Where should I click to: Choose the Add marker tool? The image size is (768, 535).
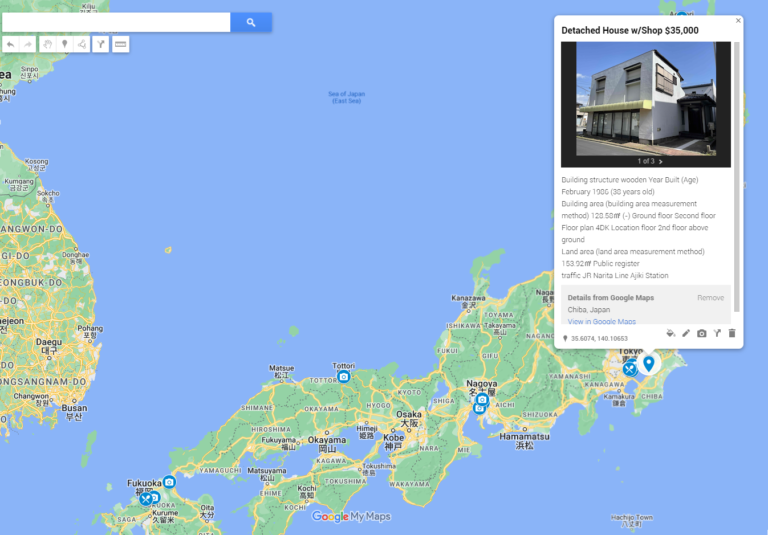65,44
